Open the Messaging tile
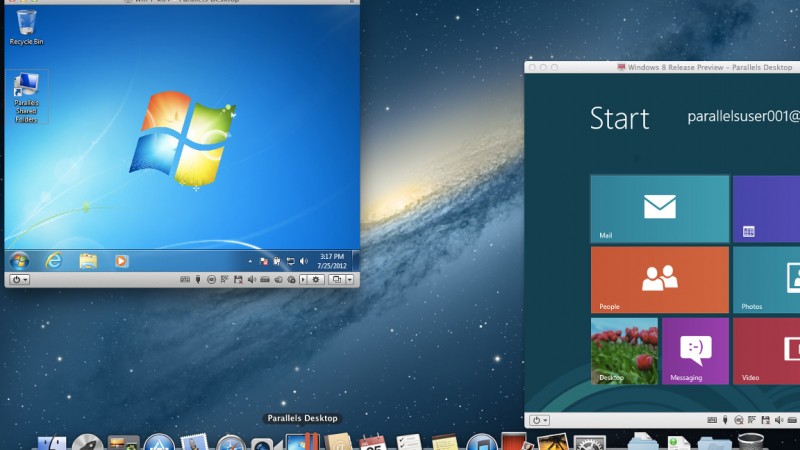 click(x=695, y=351)
